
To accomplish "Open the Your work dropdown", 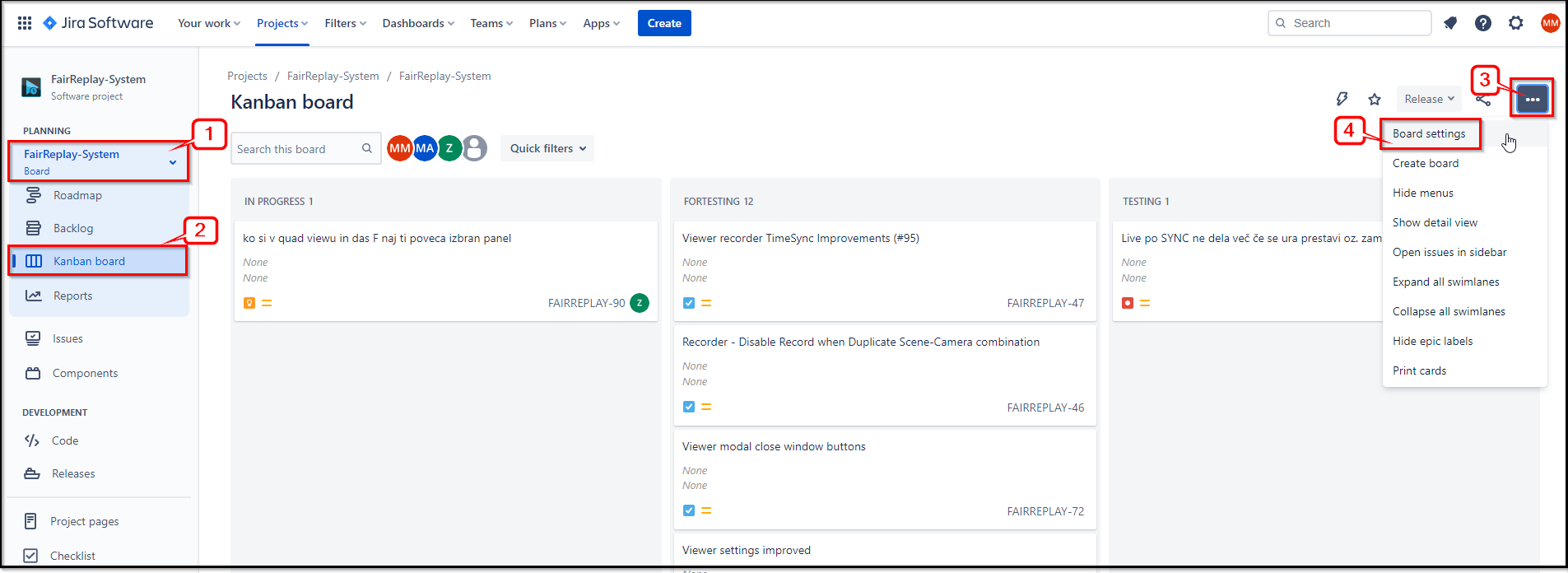I will coord(209,23).
